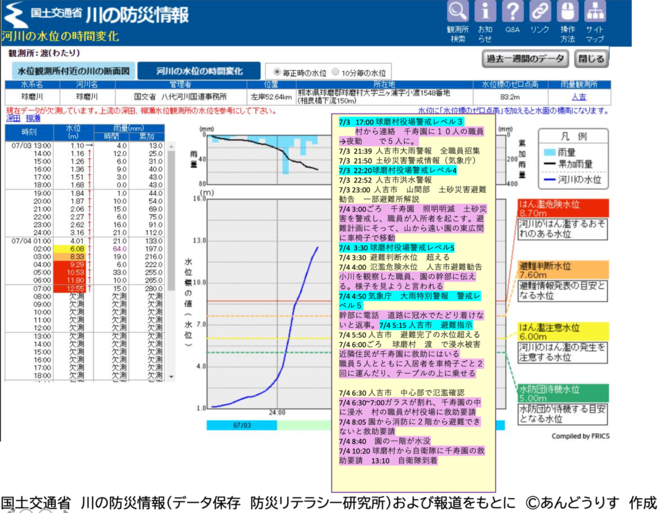
Task: Click the 過去一週間のデータ button
Action: [524, 59]
